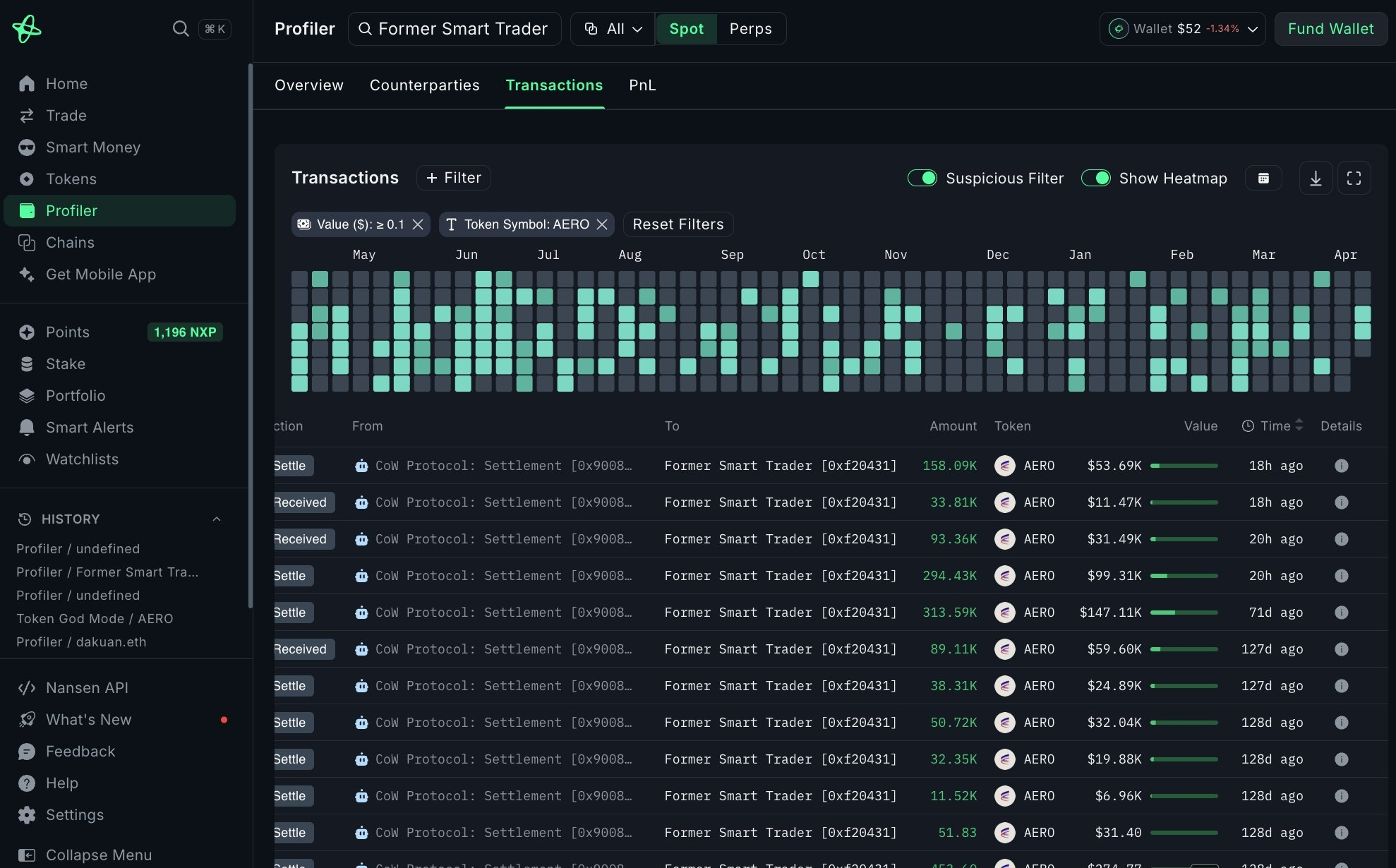Open details for the $53.69K row

(1341, 466)
